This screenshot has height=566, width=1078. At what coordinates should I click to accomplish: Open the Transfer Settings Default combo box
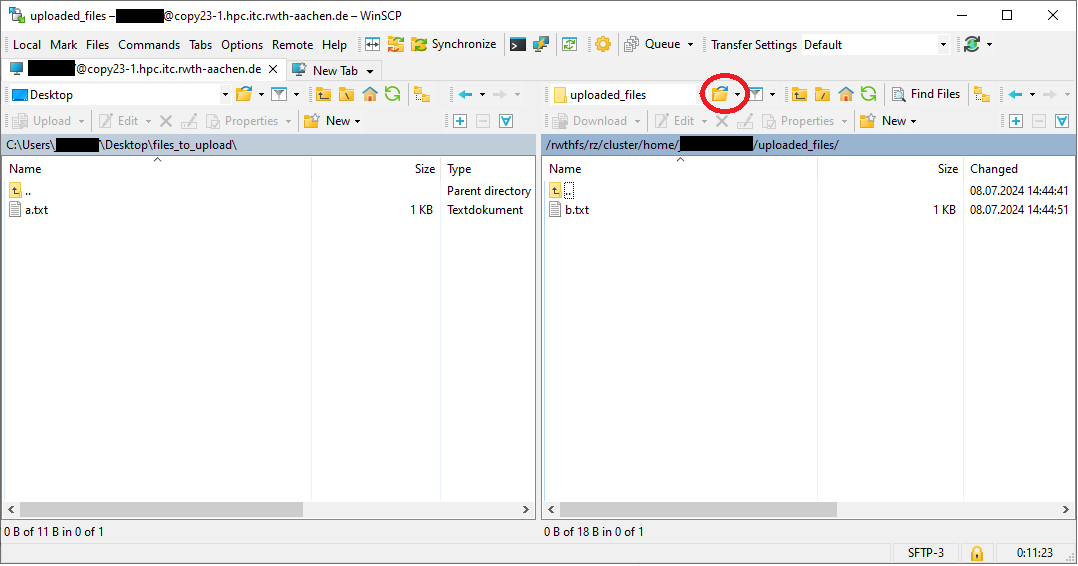pos(875,45)
